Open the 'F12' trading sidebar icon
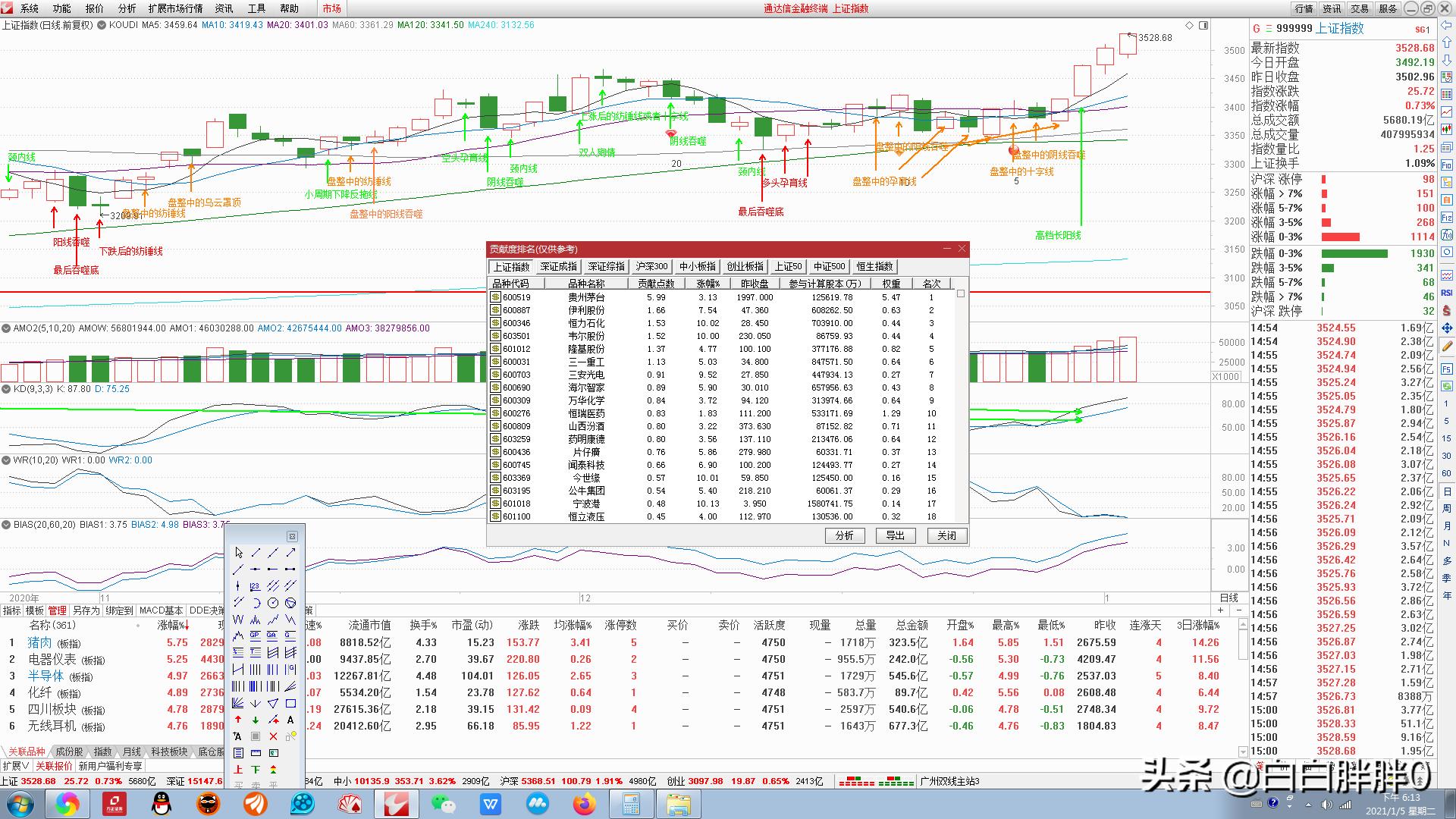 (x=1446, y=218)
